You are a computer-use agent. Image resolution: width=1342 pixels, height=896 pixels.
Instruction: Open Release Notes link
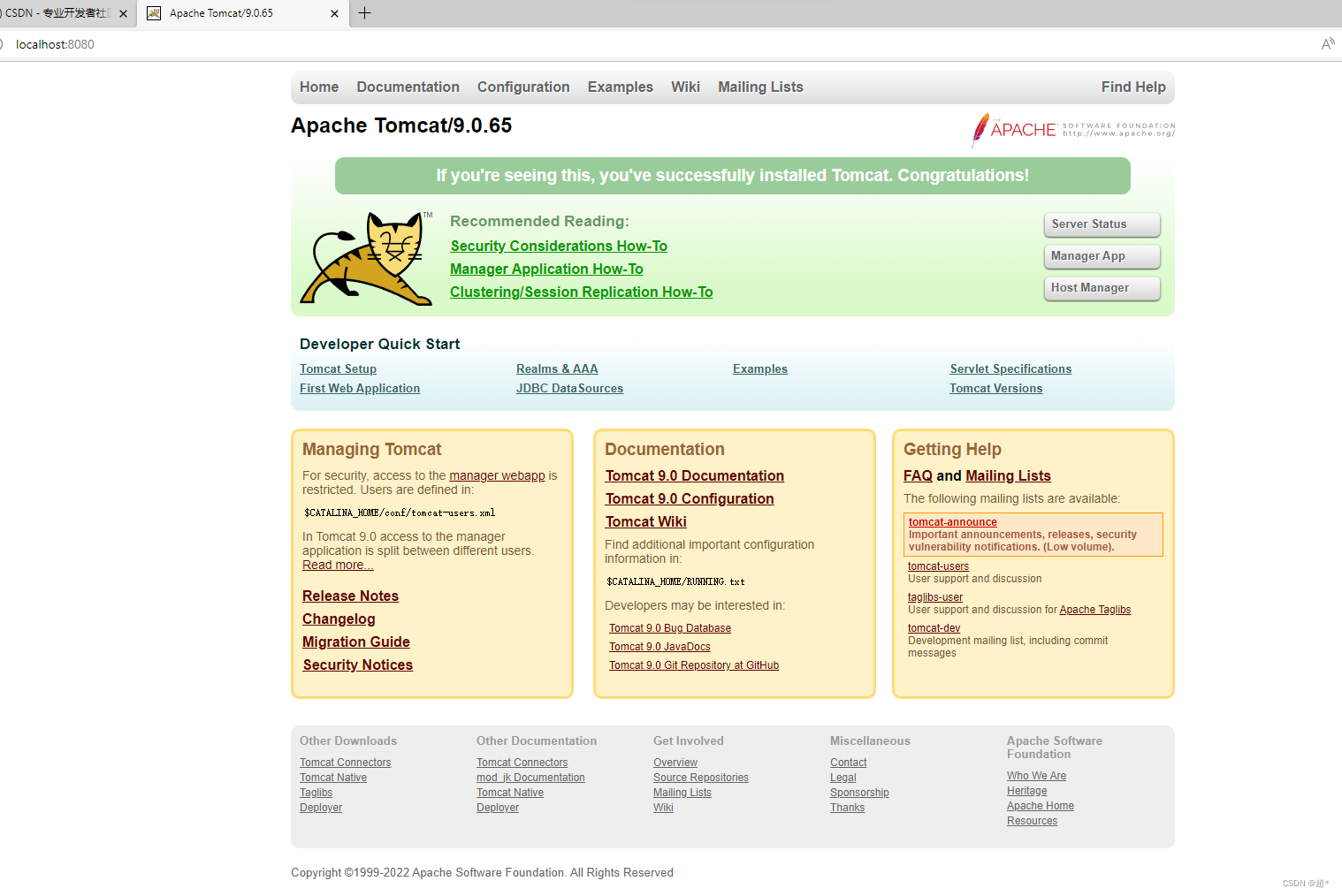(x=350, y=596)
